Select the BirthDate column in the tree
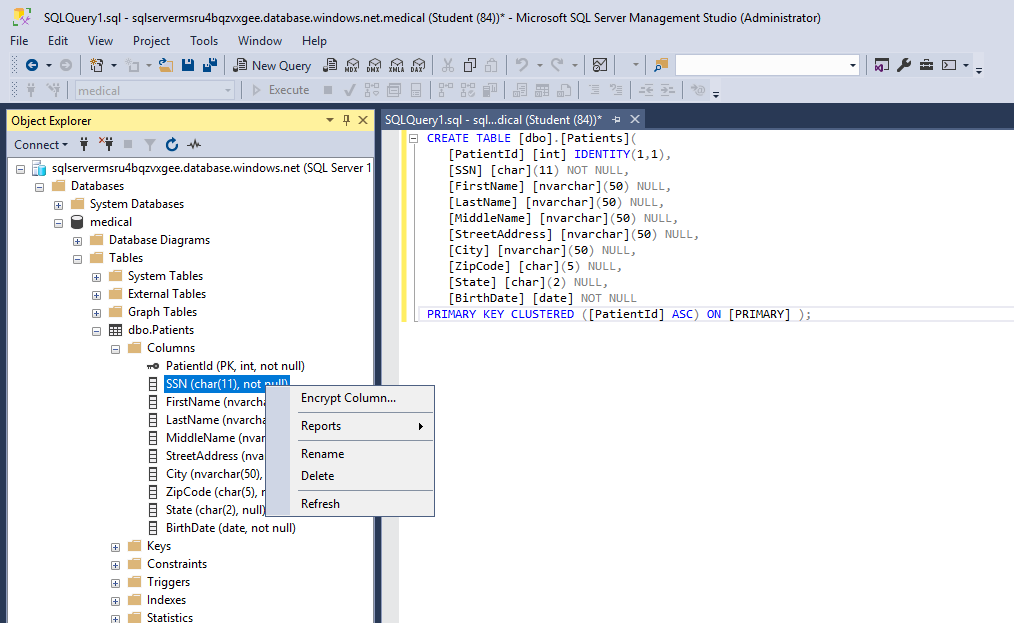The height and width of the screenshot is (623, 1014). (x=231, y=528)
